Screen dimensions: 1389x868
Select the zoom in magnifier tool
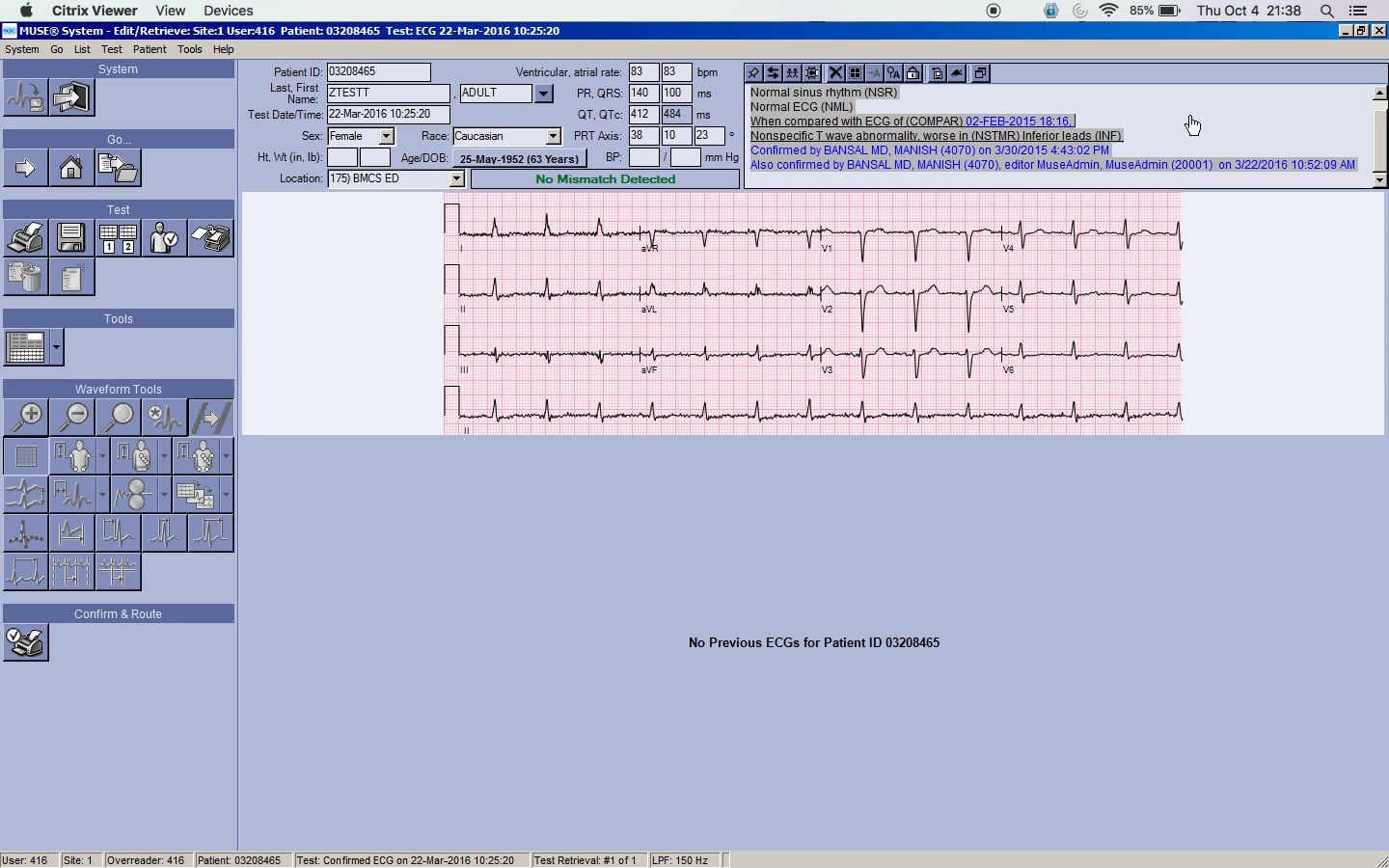tap(25, 417)
